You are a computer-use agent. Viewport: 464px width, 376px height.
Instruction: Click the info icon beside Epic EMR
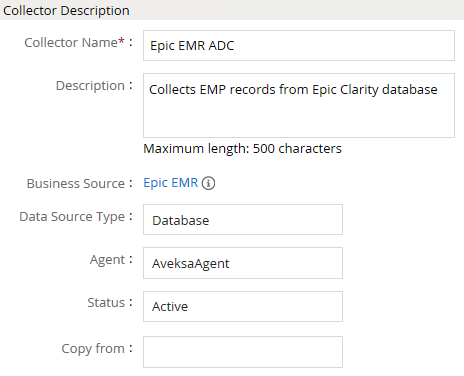pyautogui.click(x=208, y=183)
